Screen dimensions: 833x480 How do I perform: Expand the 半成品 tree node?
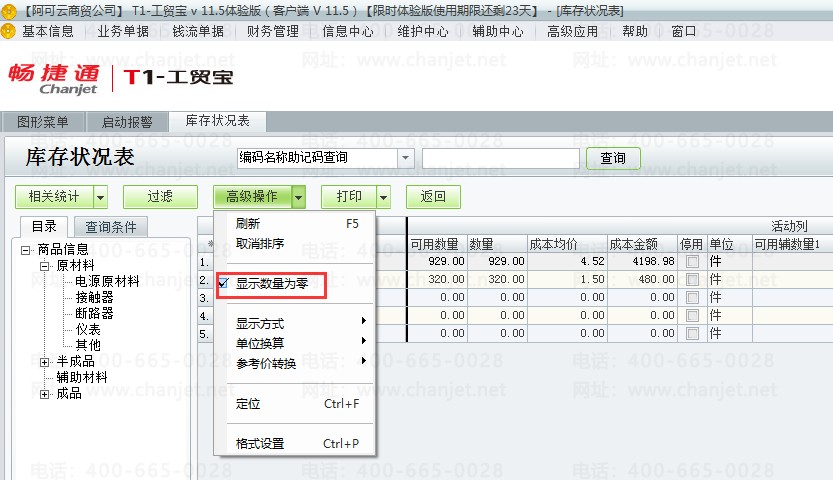tap(45, 362)
